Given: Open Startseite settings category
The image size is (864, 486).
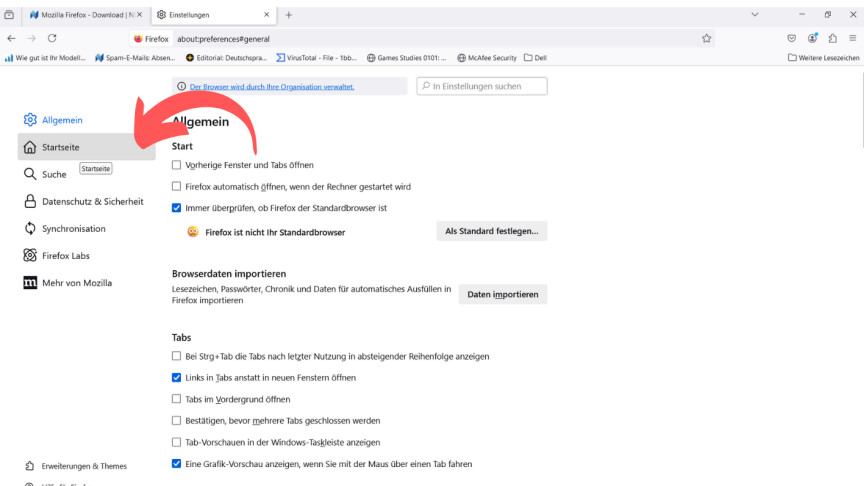Looking at the screenshot, I should (87, 147).
